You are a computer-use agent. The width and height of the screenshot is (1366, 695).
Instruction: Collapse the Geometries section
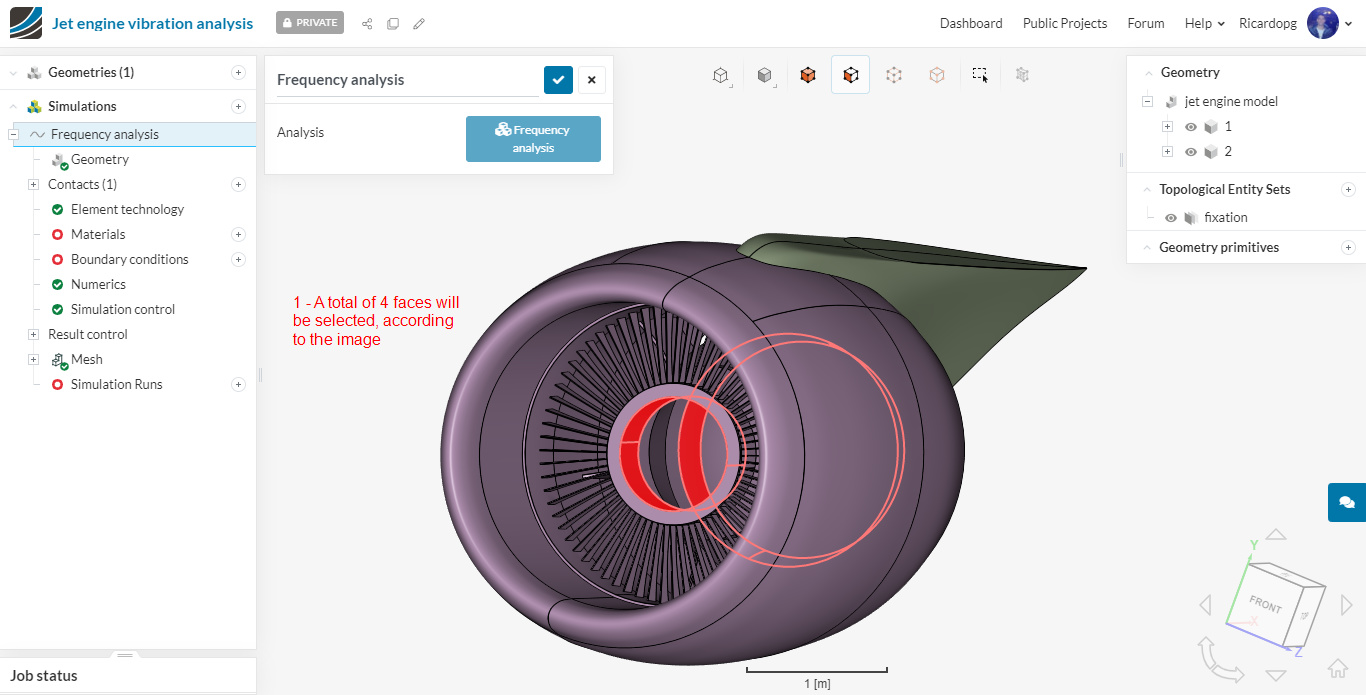pos(13,73)
